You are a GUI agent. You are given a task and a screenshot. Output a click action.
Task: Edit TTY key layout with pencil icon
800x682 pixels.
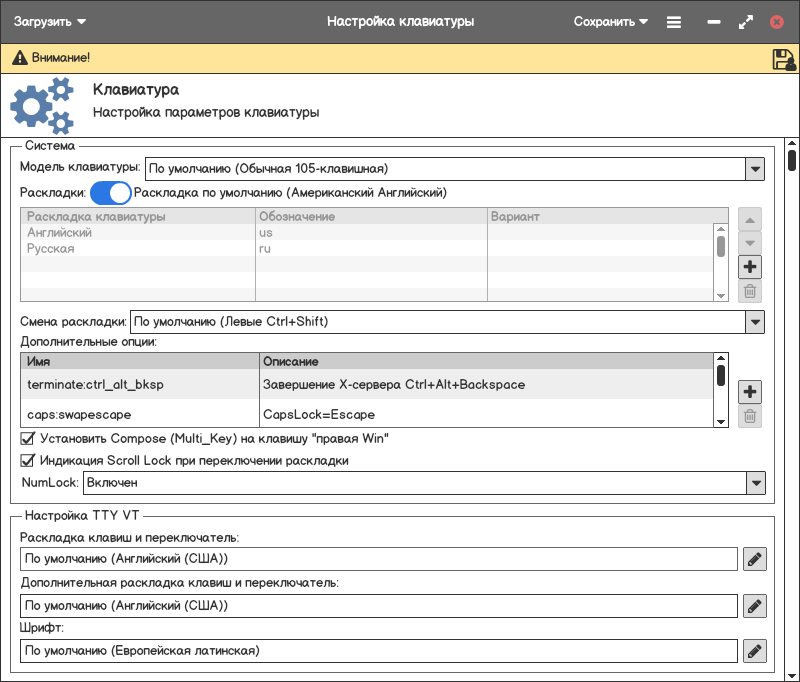[x=755, y=559]
